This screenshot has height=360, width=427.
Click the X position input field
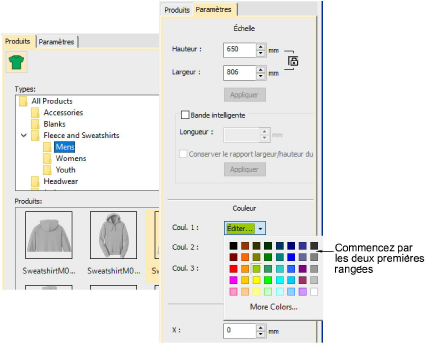click(x=240, y=331)
